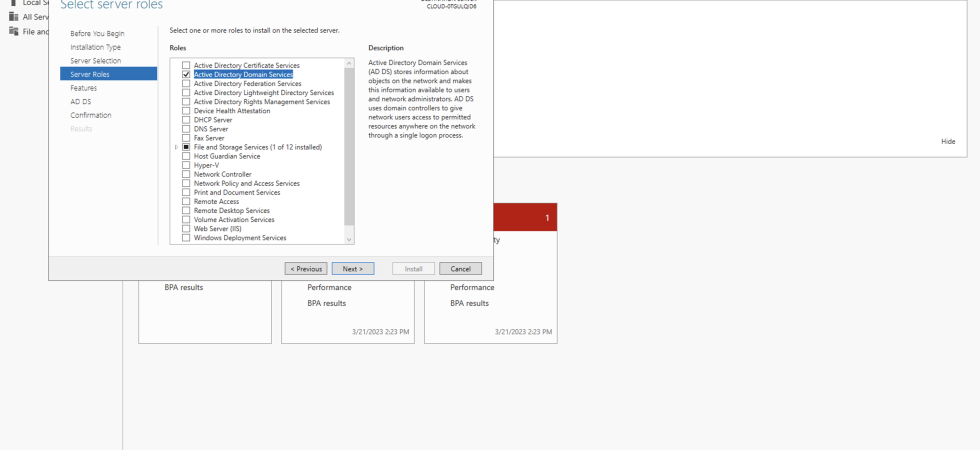Viewport: 980px width, 450px height.
Task: Tick the Active Directory Certificate Services checkbox
Action: [186, 65]
